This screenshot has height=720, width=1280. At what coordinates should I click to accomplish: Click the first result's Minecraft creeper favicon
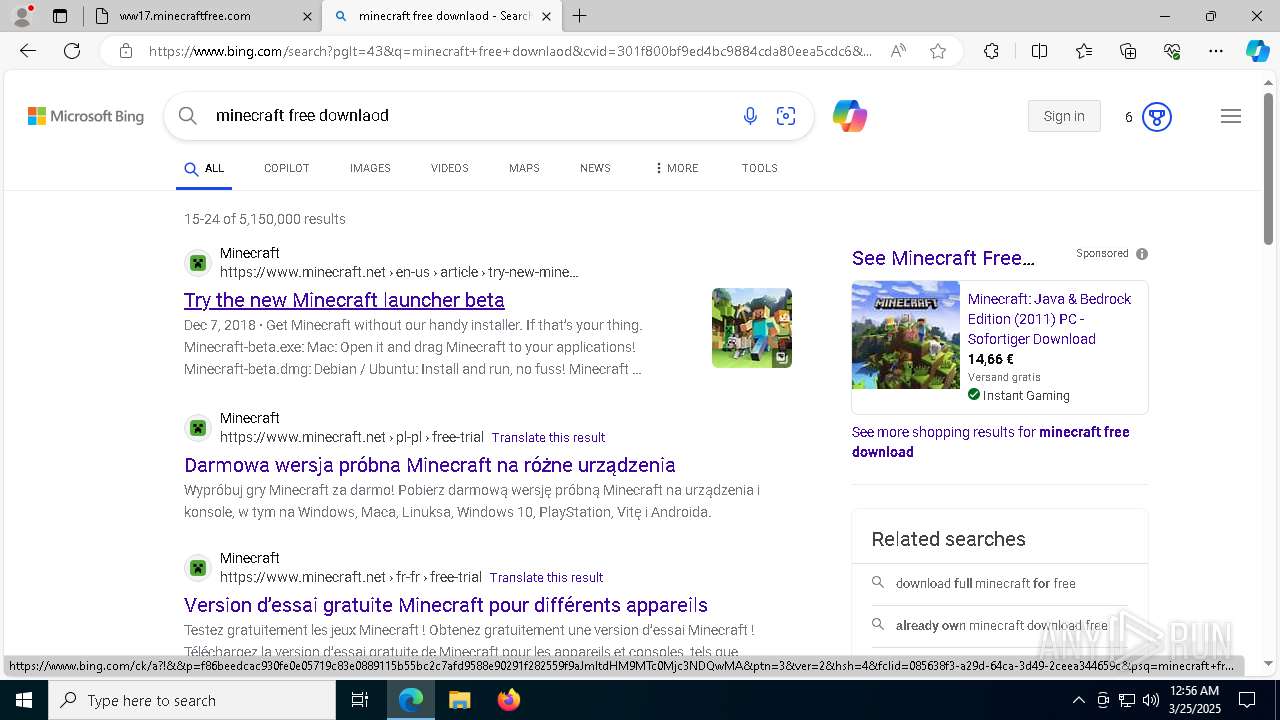(x=198, y=263)
